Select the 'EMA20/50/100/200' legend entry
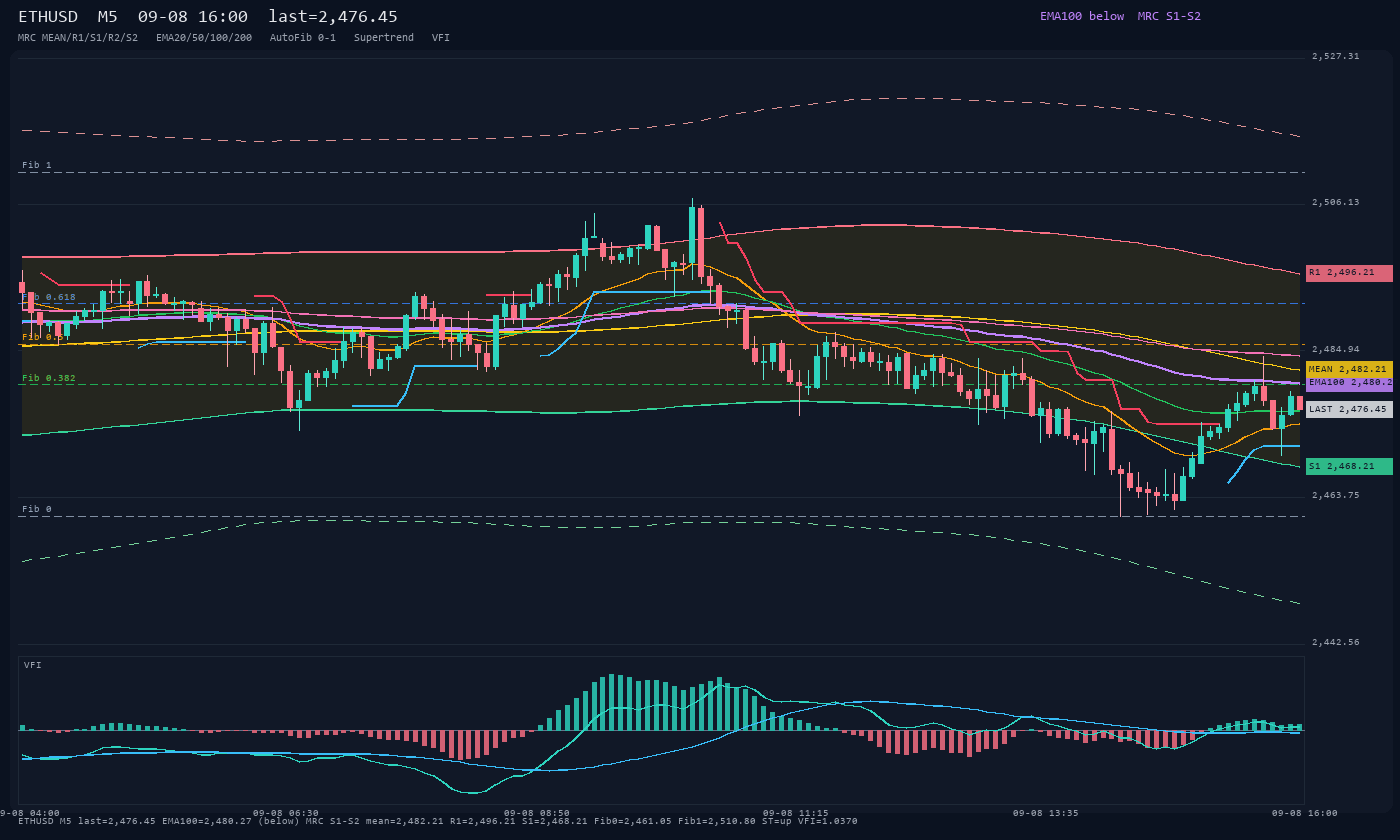 click(204, 37)
